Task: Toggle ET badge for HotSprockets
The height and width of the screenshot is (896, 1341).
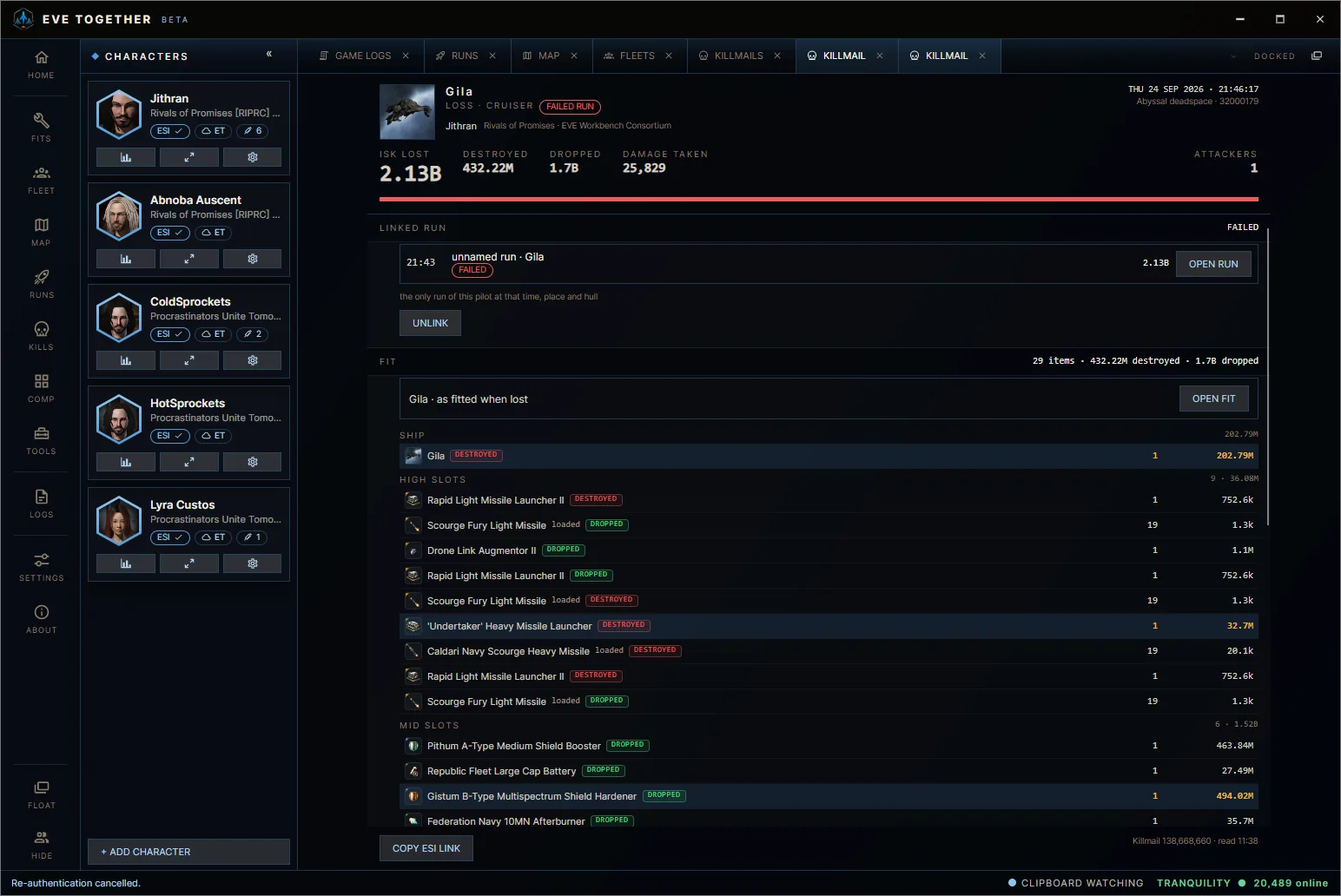Action: click(x=213, y=436)
